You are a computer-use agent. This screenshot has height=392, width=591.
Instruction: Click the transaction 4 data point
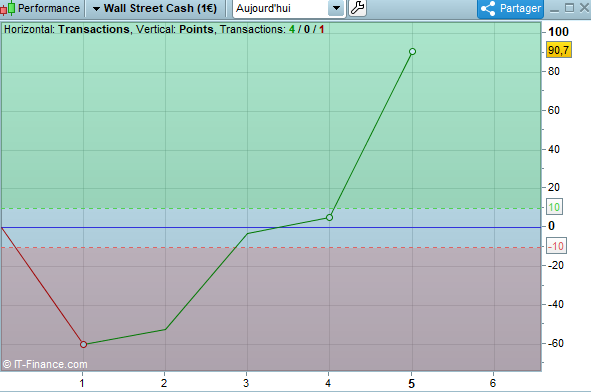point(329,217)
